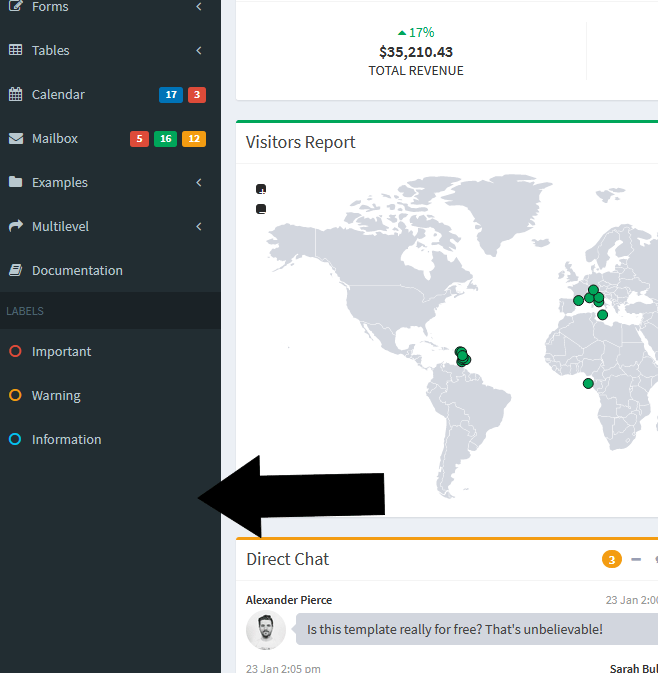This screenshot has height=673, width=658.
Task: Click the map marker in West Africa
Action: [x=588, y=383]
